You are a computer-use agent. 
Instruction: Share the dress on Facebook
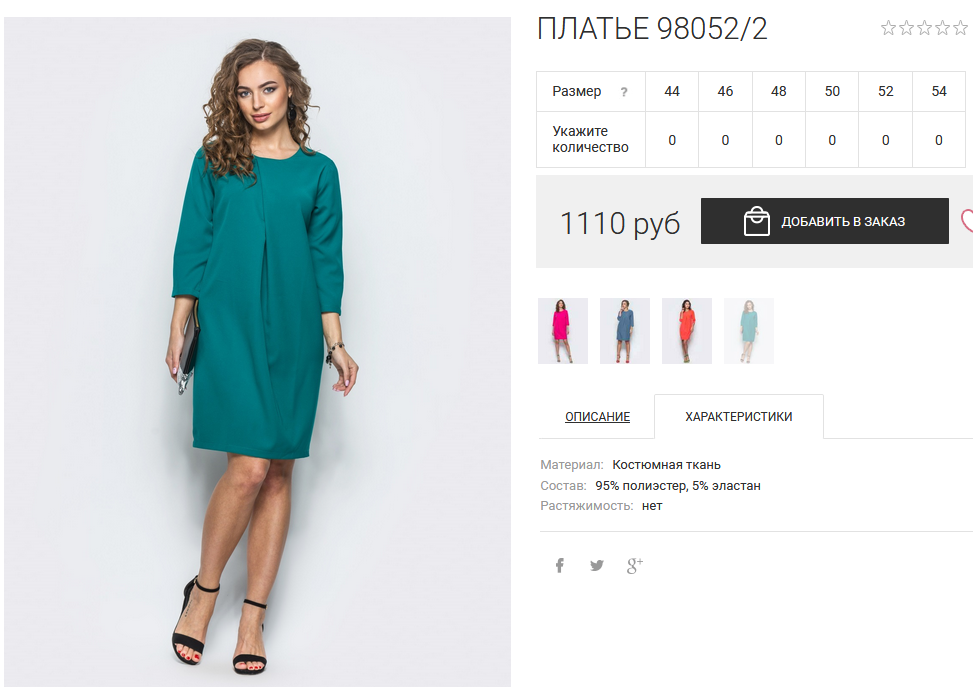click(x=560, y=565)
